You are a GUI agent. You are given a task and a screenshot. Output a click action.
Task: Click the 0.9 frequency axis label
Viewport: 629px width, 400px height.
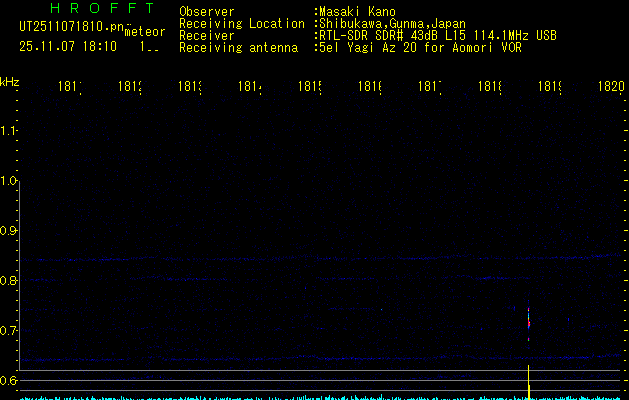pyautogui.click(x=10, y=231)
